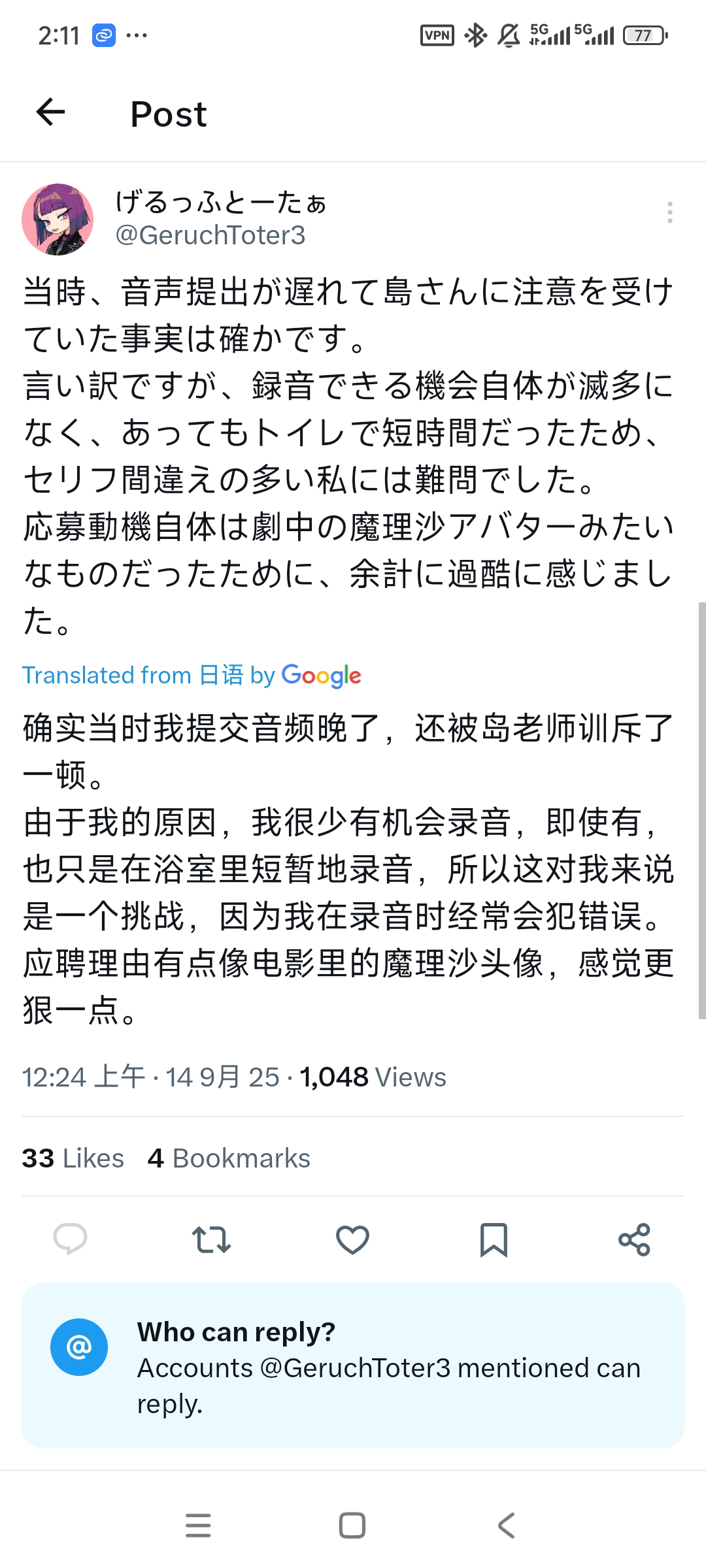Viewport: 706px width, 1568px height.
Task: Tap the blue @ mention icon
Action: [79, 1347]
